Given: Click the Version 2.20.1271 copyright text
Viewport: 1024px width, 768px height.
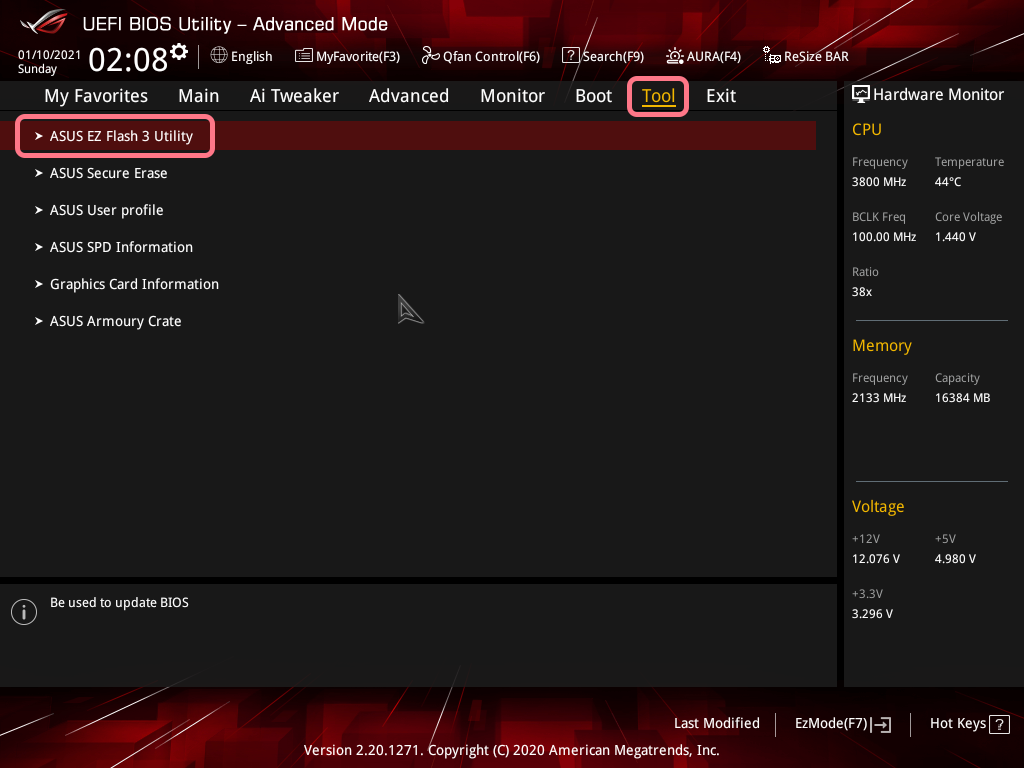Looking at the screenshot, I should [511, 750].
